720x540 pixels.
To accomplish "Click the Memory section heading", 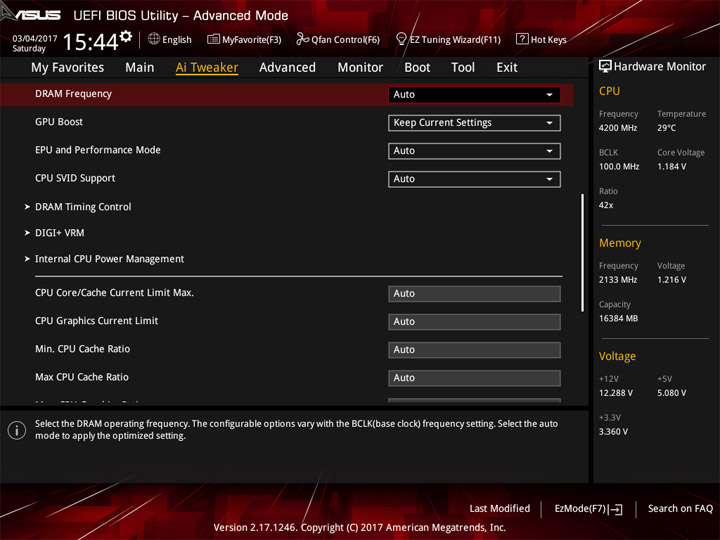I will tap(620, 243).
